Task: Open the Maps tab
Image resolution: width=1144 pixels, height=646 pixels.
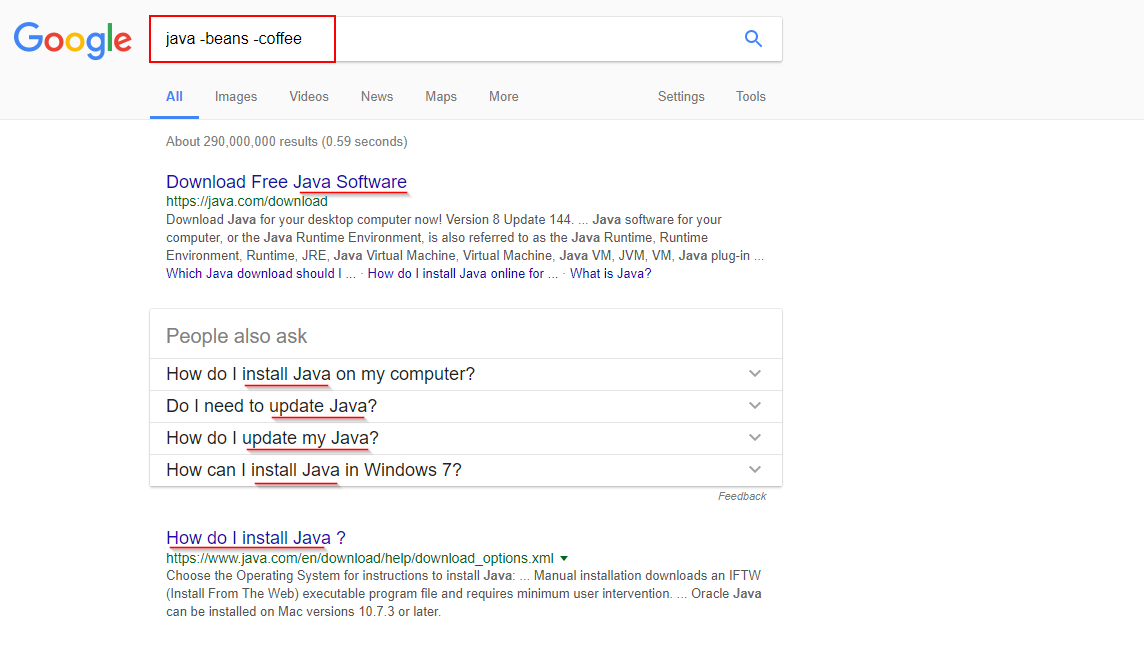Action: coord(441,96)
